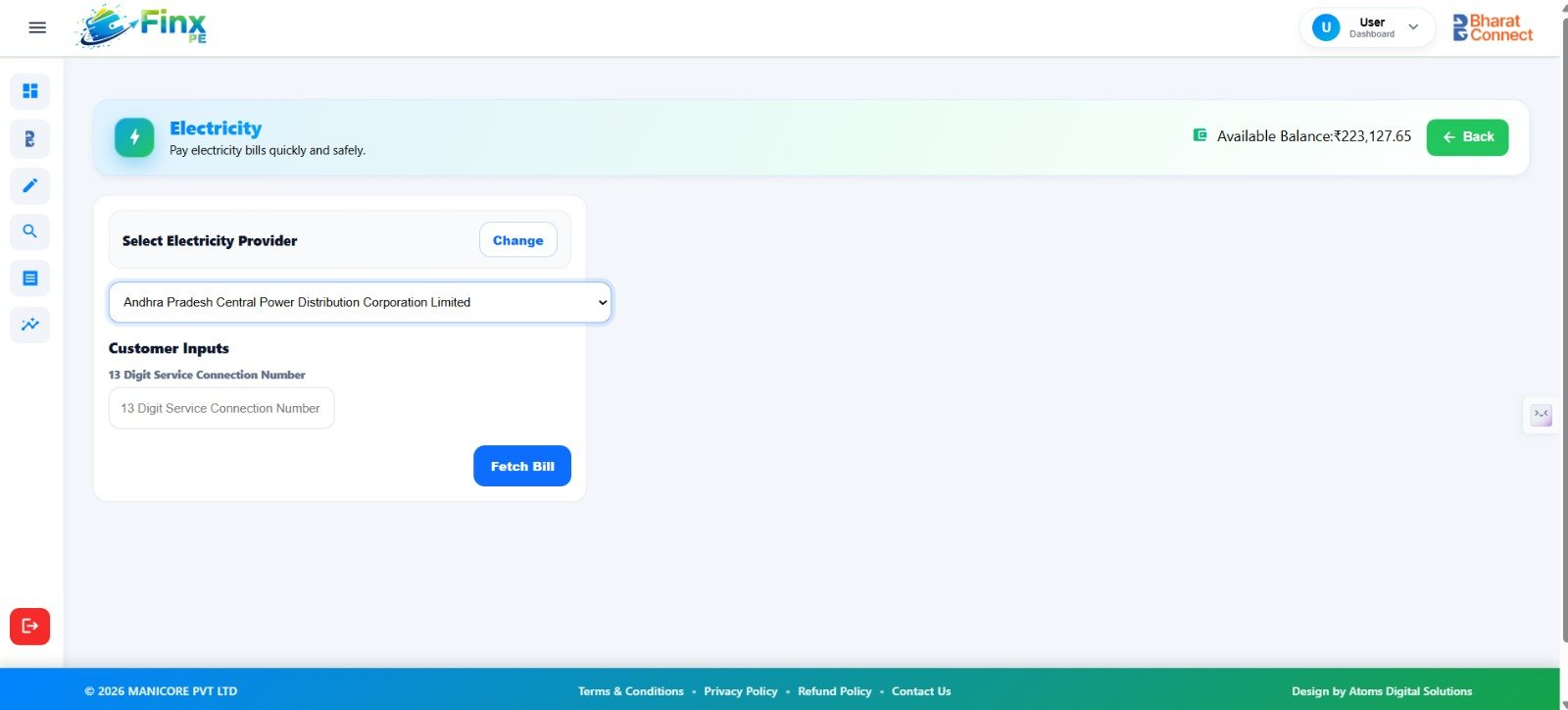
Task: Open the hamburger menu
Action: (37, 27)
